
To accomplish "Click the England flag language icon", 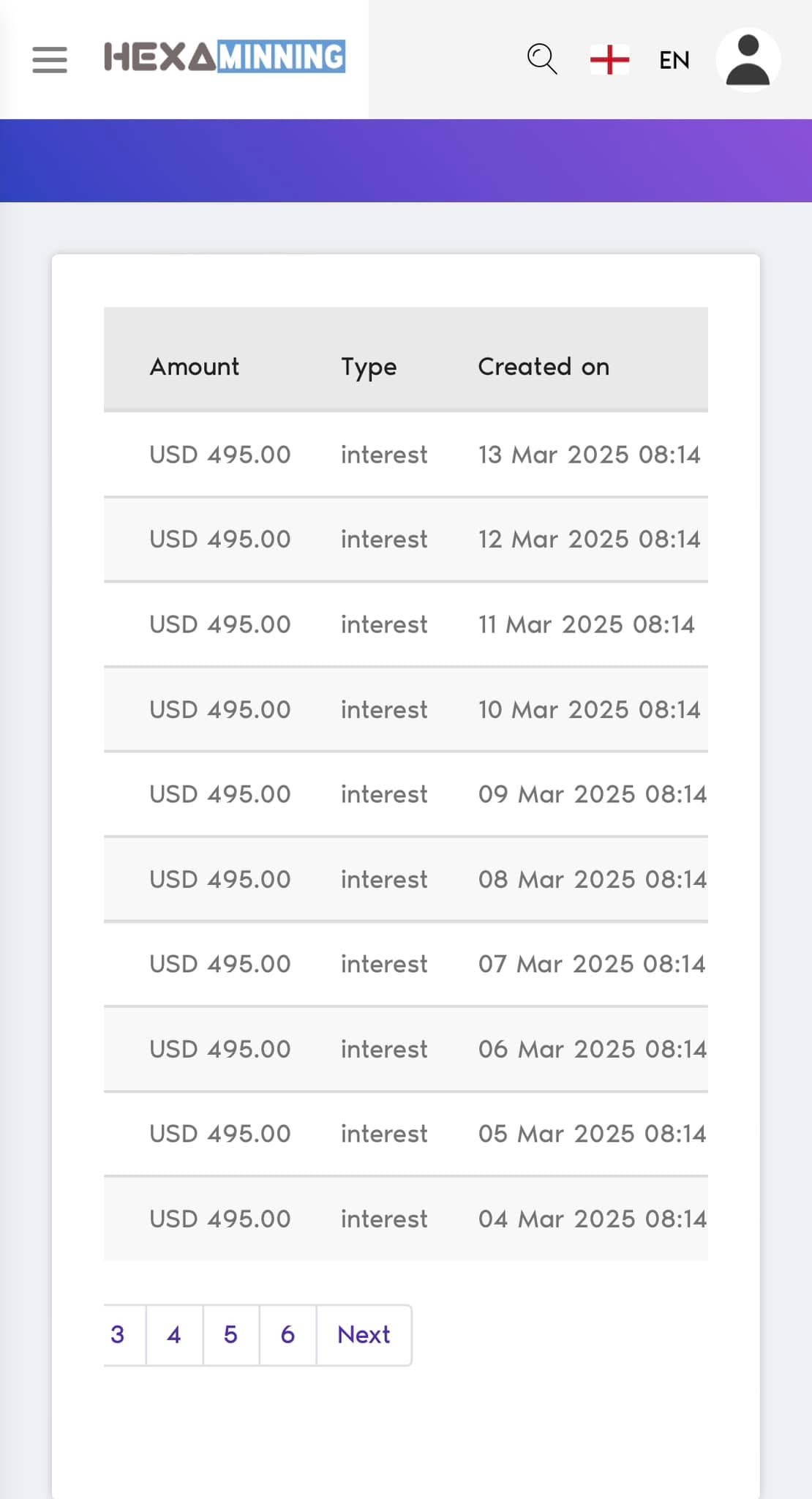I will coord(609,59).
